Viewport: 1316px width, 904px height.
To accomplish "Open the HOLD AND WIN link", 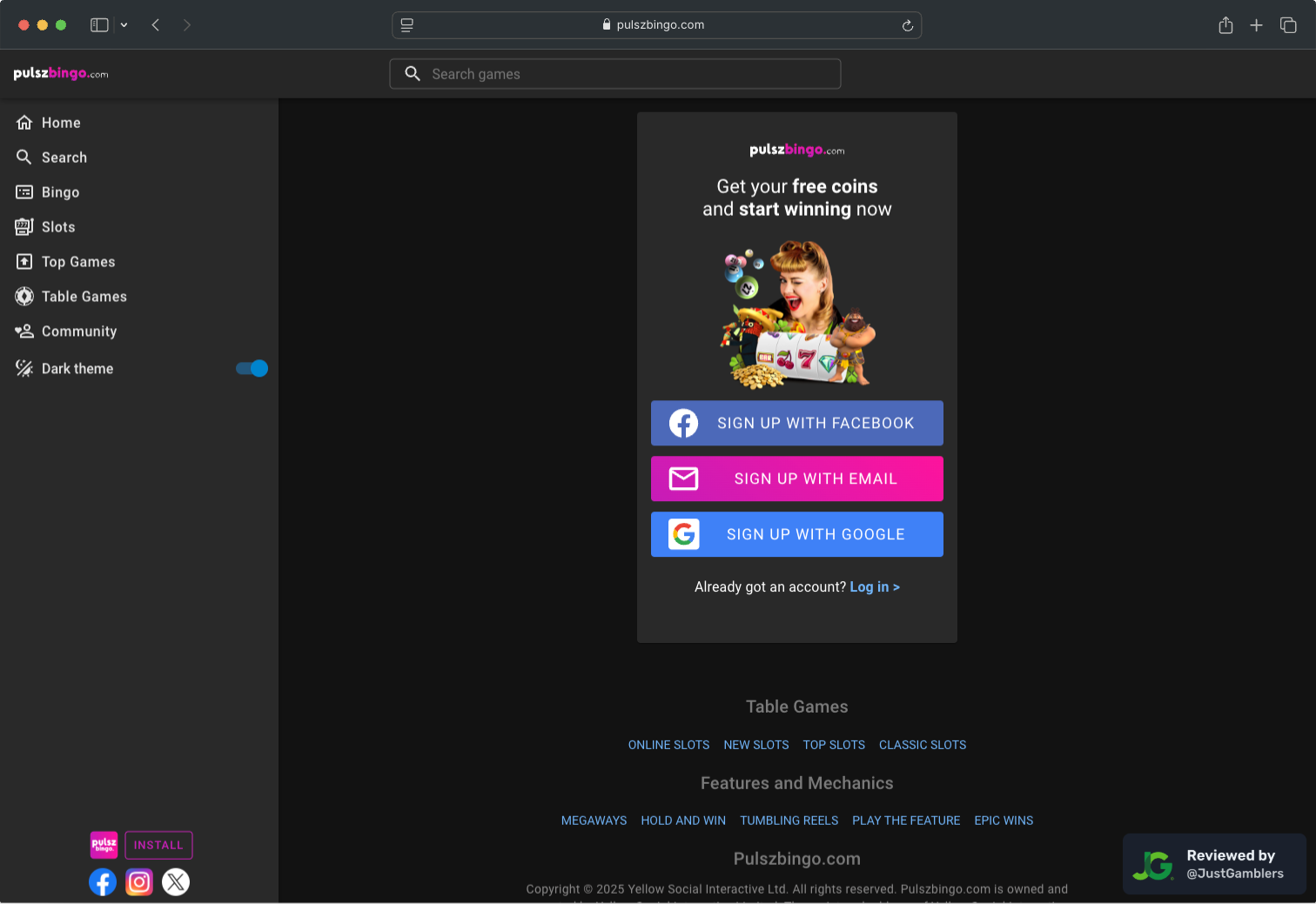I will pyautogui.click(x=683, y=820).
